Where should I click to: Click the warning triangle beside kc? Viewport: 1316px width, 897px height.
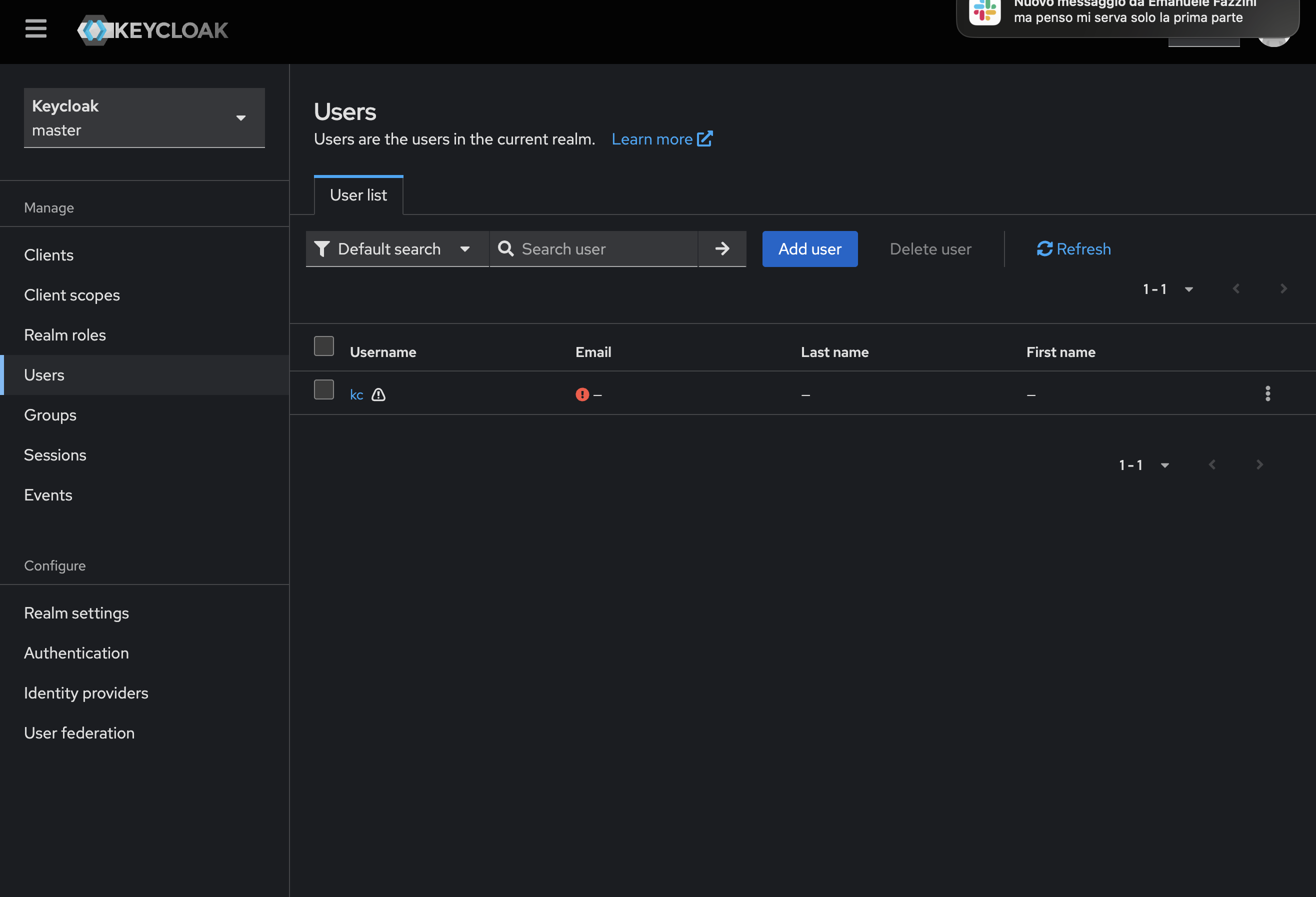tap(378, 394)
